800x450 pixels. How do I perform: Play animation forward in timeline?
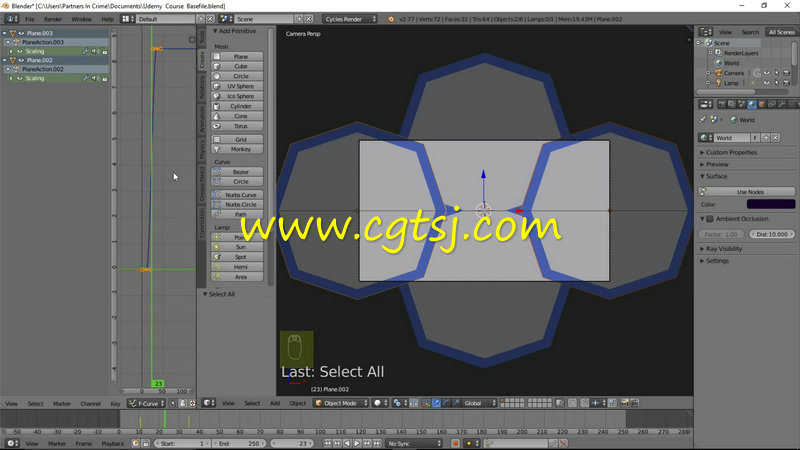click(357, 443)
